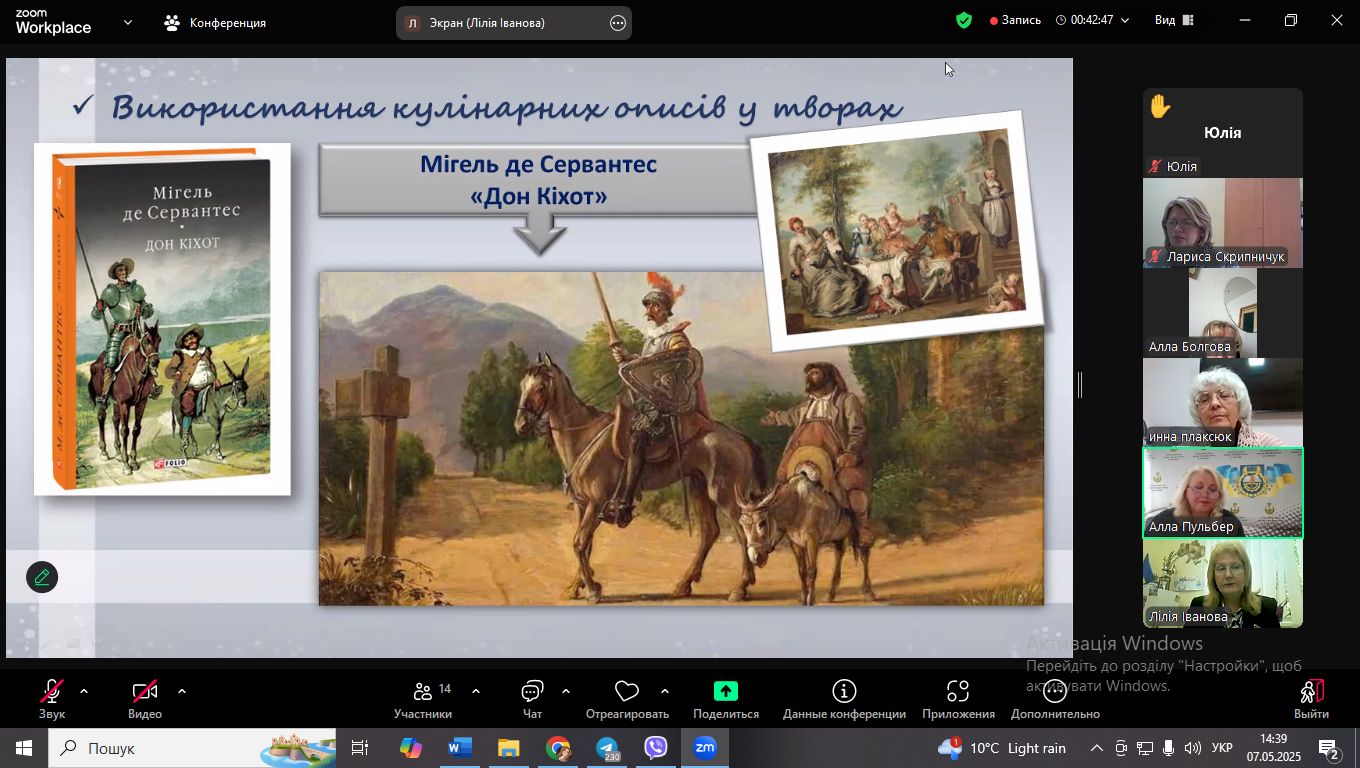Open the Чат chat panel

coord(532,699)
